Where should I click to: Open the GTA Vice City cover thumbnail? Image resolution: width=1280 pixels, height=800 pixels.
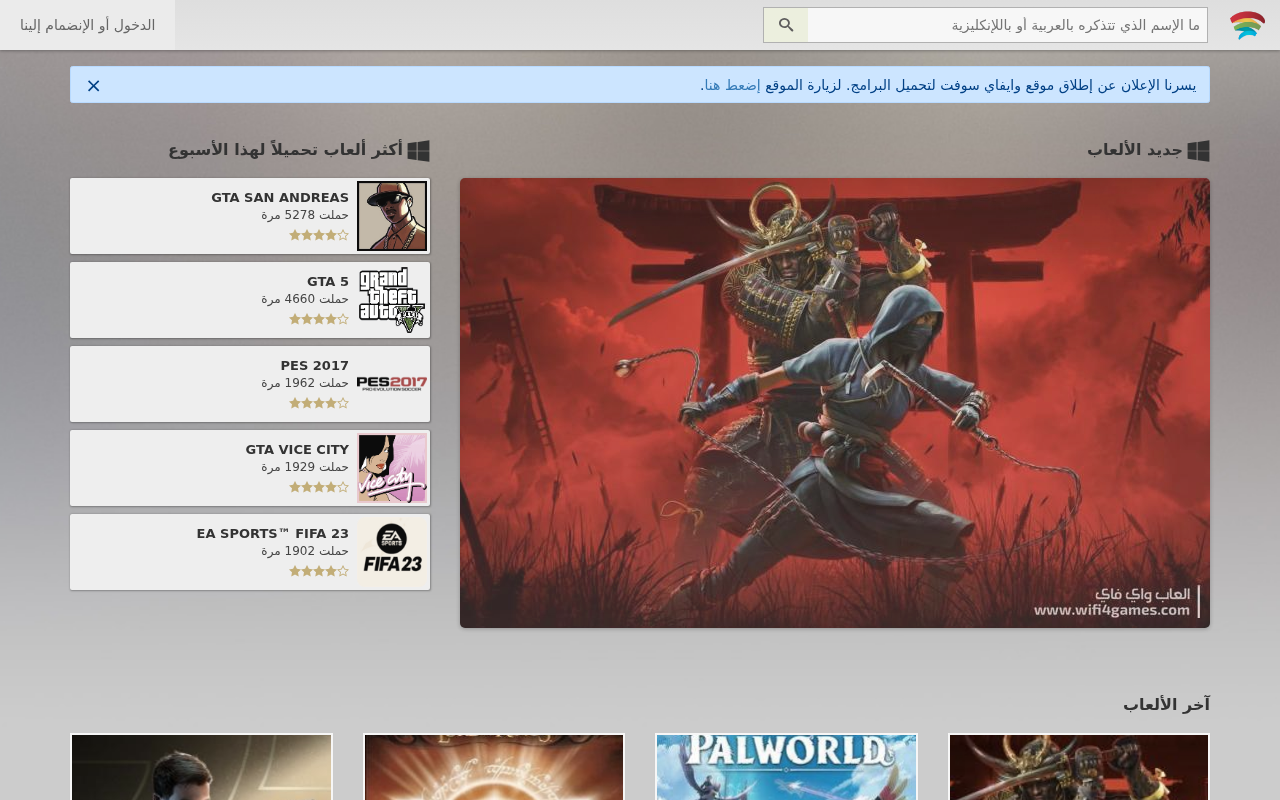(392, 468)
